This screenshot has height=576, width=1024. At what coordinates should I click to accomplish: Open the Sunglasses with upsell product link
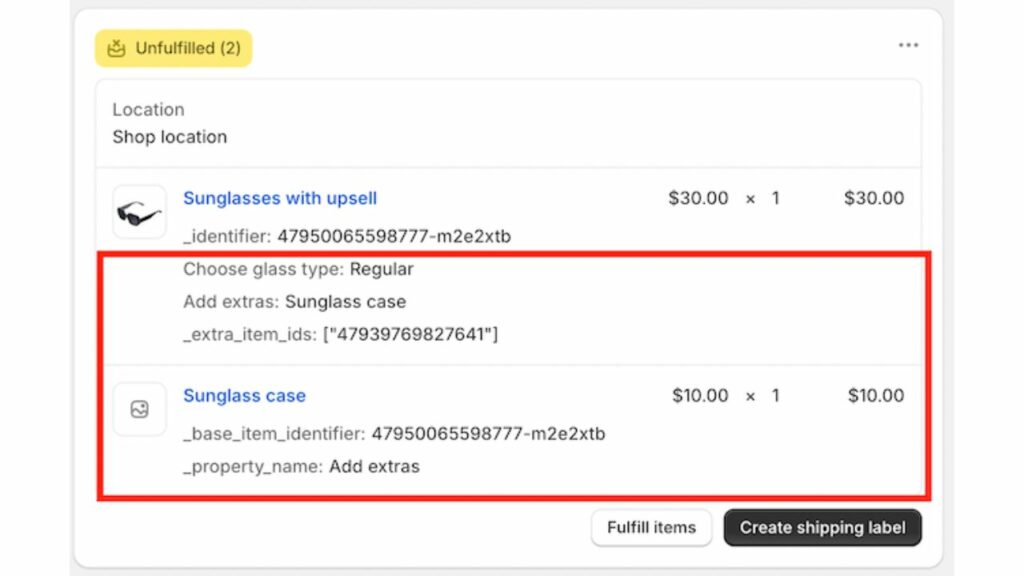(280, 198)
